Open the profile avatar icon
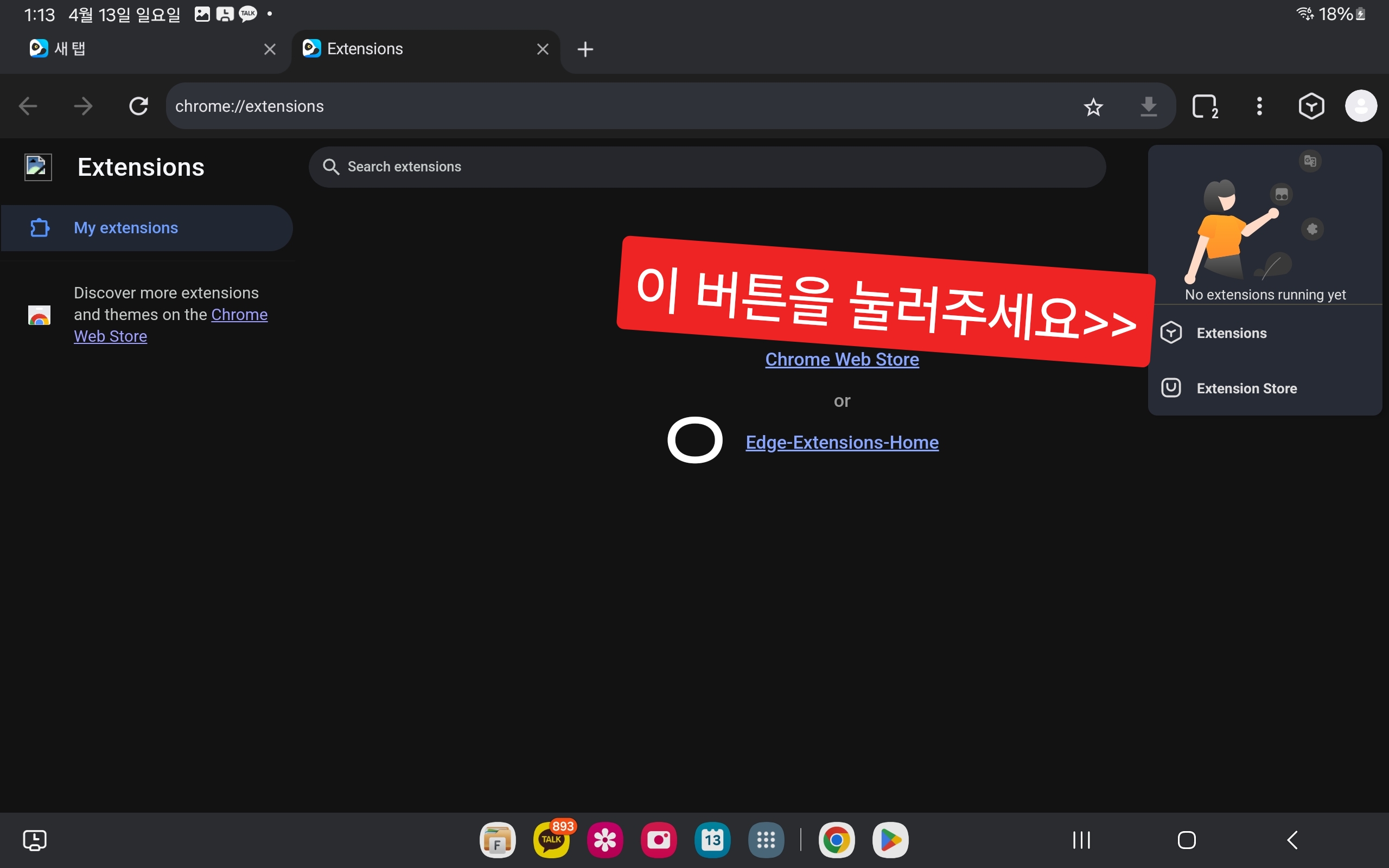Viewport: 1389px width, 868px height. (x=1360, y=106)
